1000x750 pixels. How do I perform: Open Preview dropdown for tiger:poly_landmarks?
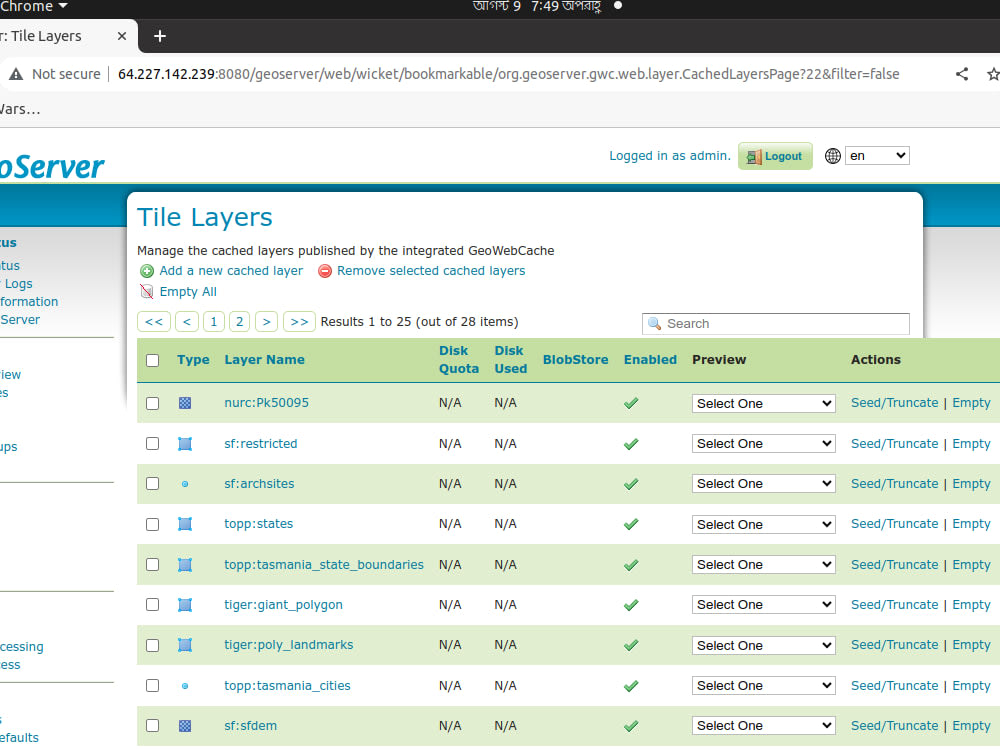coord(763,645)
